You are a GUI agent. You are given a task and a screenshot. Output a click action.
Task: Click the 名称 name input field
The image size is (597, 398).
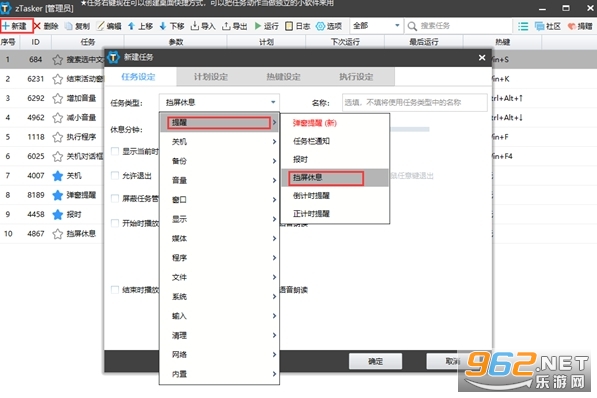(415, 102)
